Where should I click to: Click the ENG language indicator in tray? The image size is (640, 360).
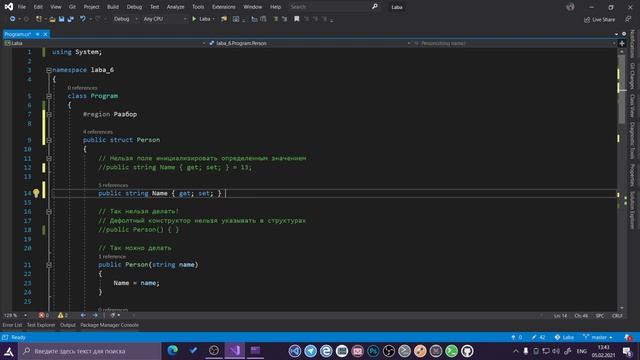pyautogui.click(x=582, y=351)
